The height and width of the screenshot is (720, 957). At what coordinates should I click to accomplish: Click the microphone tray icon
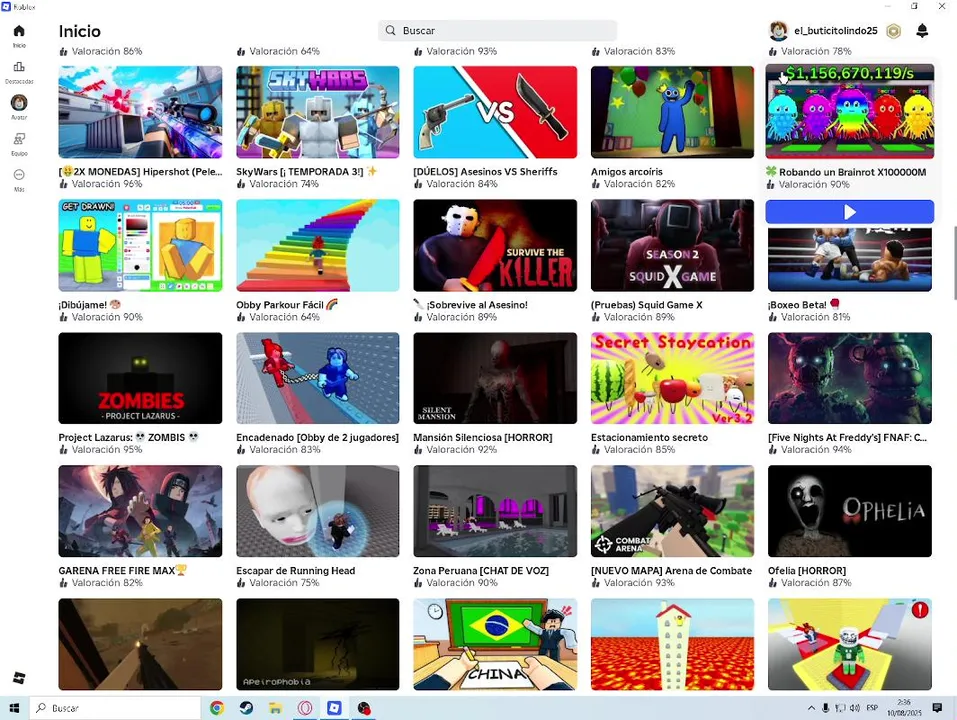click(825, 708)
